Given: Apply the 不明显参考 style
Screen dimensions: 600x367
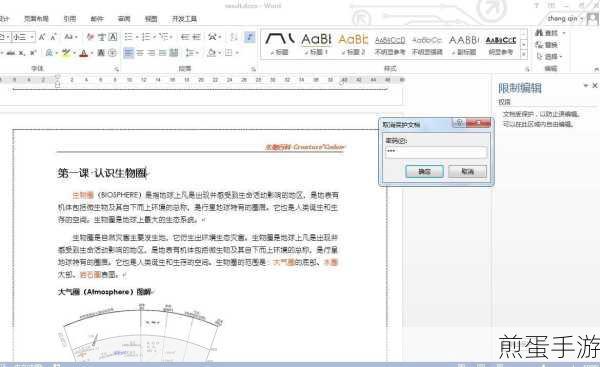Looking at the screenshot, I should pos(390,44).
